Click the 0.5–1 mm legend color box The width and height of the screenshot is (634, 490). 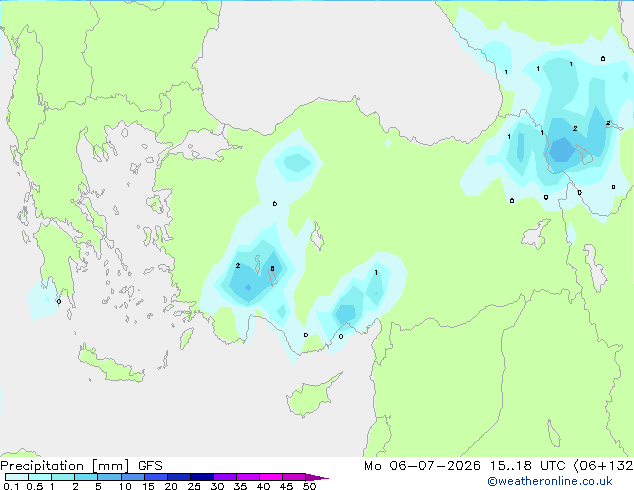coord(40,477)
